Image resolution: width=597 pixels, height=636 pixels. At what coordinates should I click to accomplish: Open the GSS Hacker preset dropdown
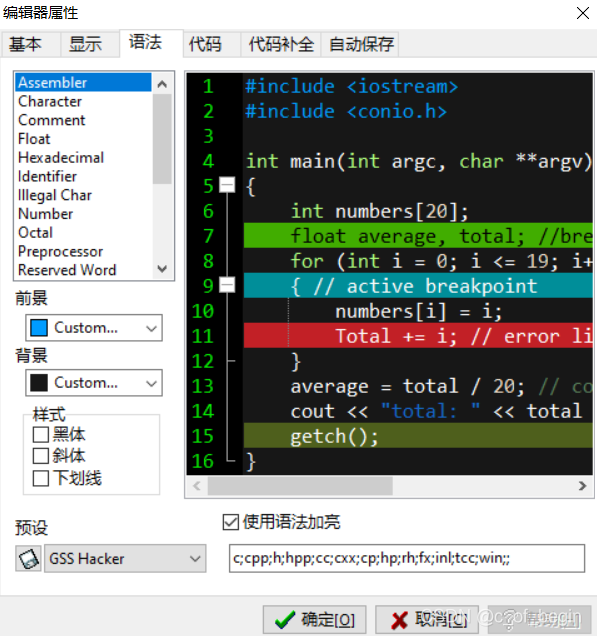(125, 559)
